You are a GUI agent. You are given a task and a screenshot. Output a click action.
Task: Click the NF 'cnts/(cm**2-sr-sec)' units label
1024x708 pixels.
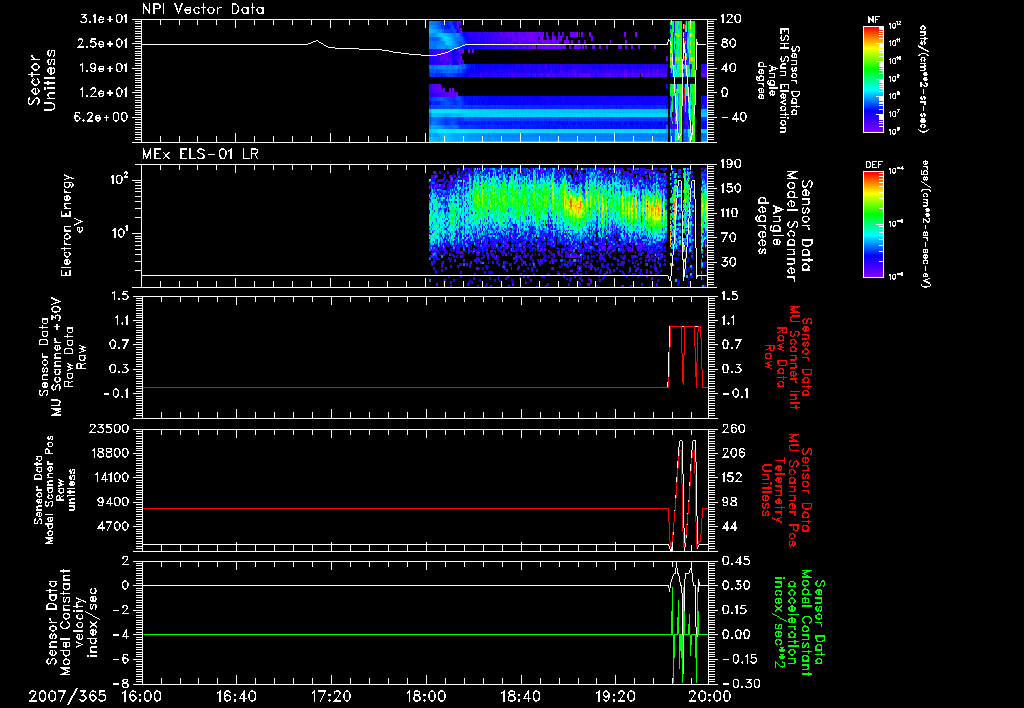pos(923,78)
